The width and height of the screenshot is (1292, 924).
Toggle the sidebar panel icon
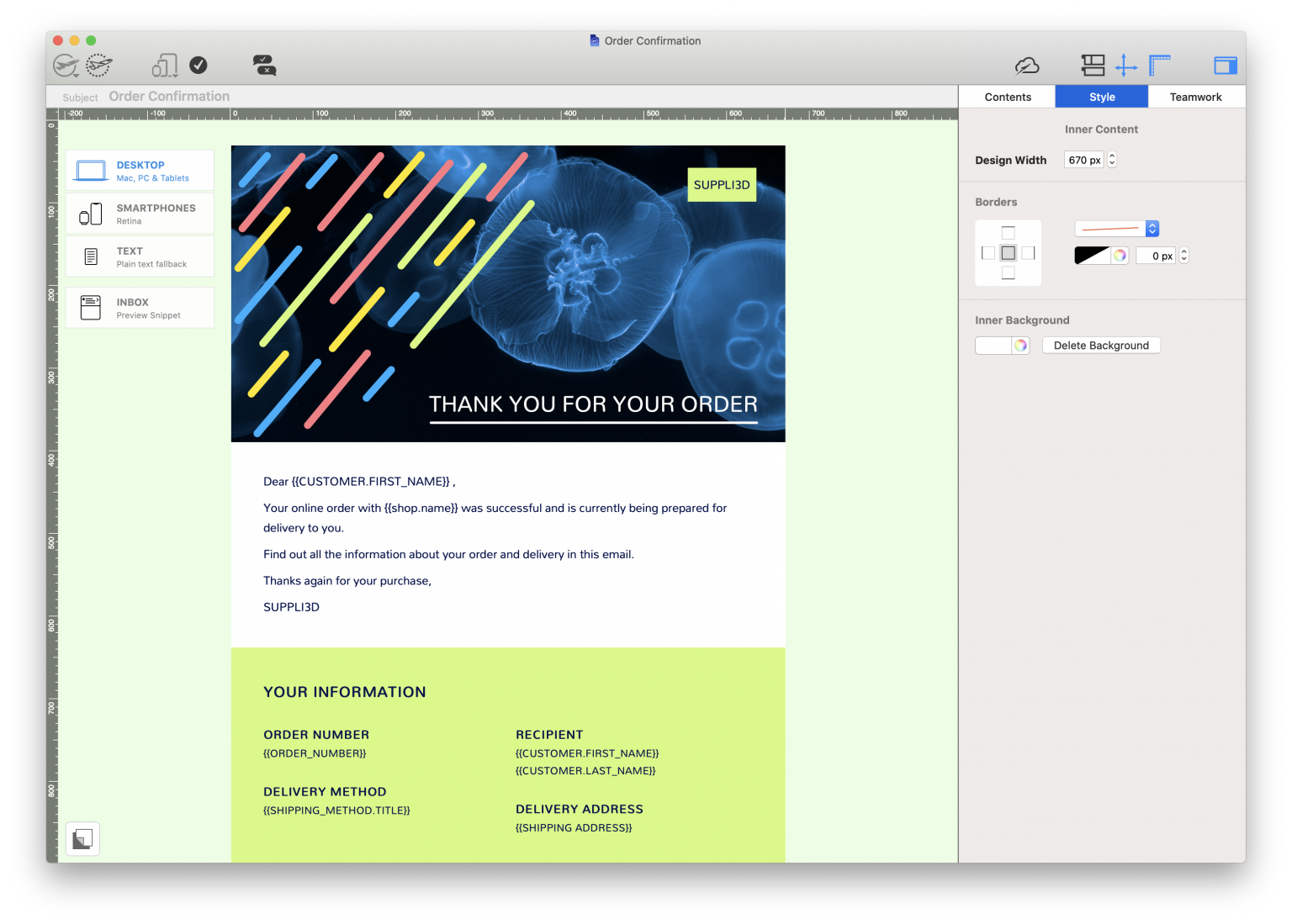point(1225,65)
